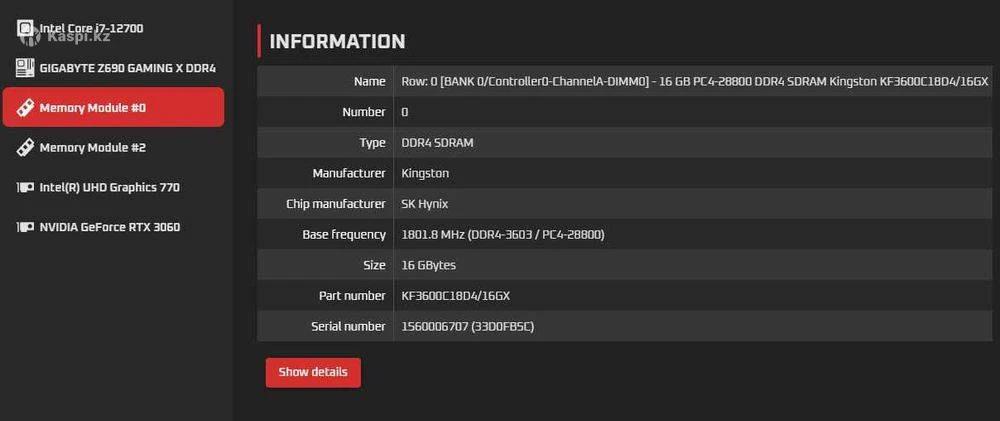Image resolution: width=1000 pixels, height=421 pixels.
Task: Open the Memory Module #2 entry
Action: click(92, 148)
